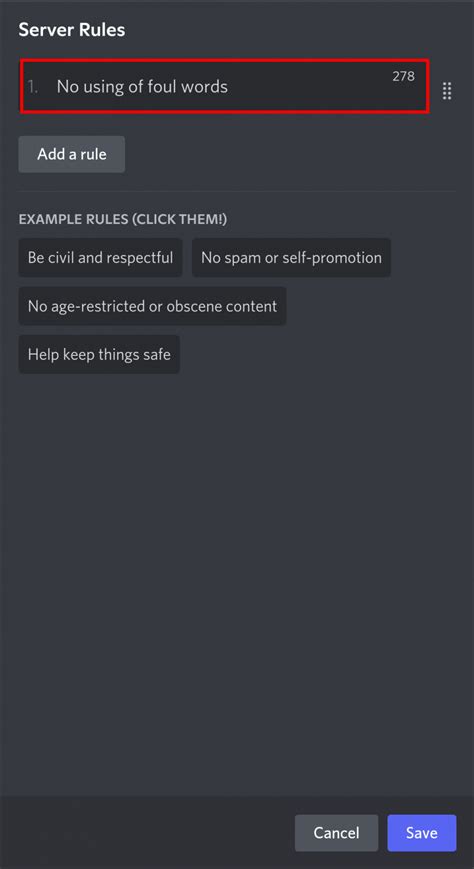The image size is (474, 869).
Task: Add the 'Help keep things safe' example rule
Action: 99,354
